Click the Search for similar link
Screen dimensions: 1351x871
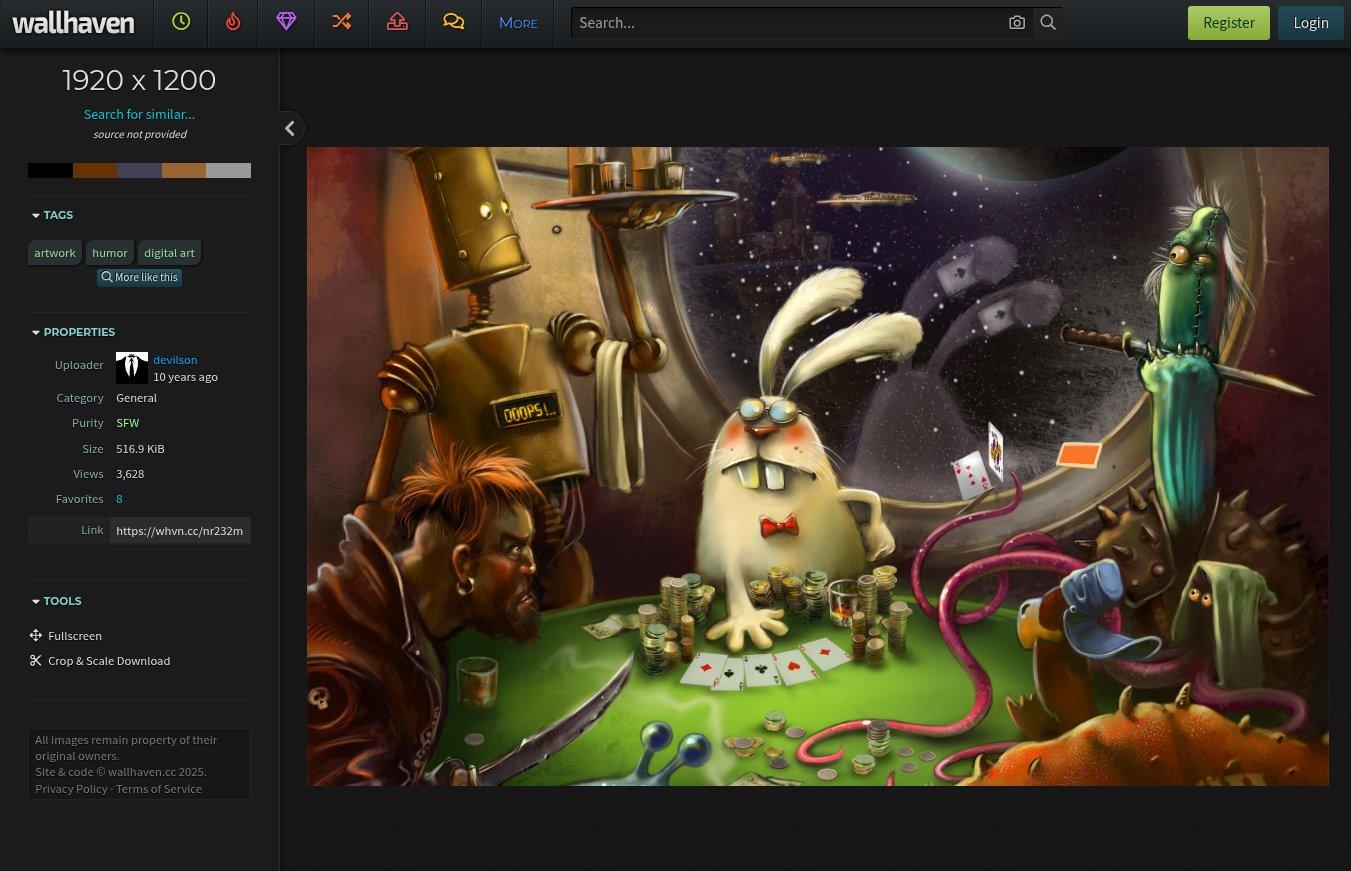click(x=139, y=114)
